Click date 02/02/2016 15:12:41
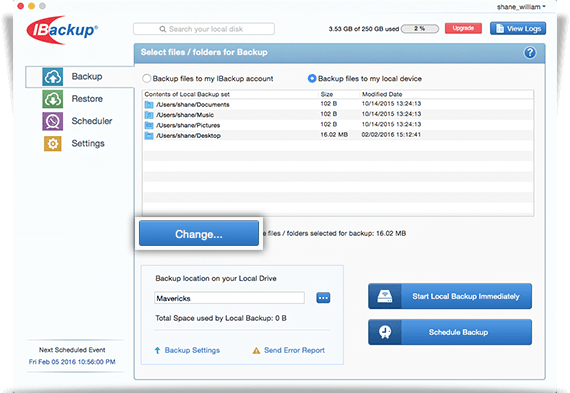The image size is (570, 393). pyautogui.click(x=391, y=135)
